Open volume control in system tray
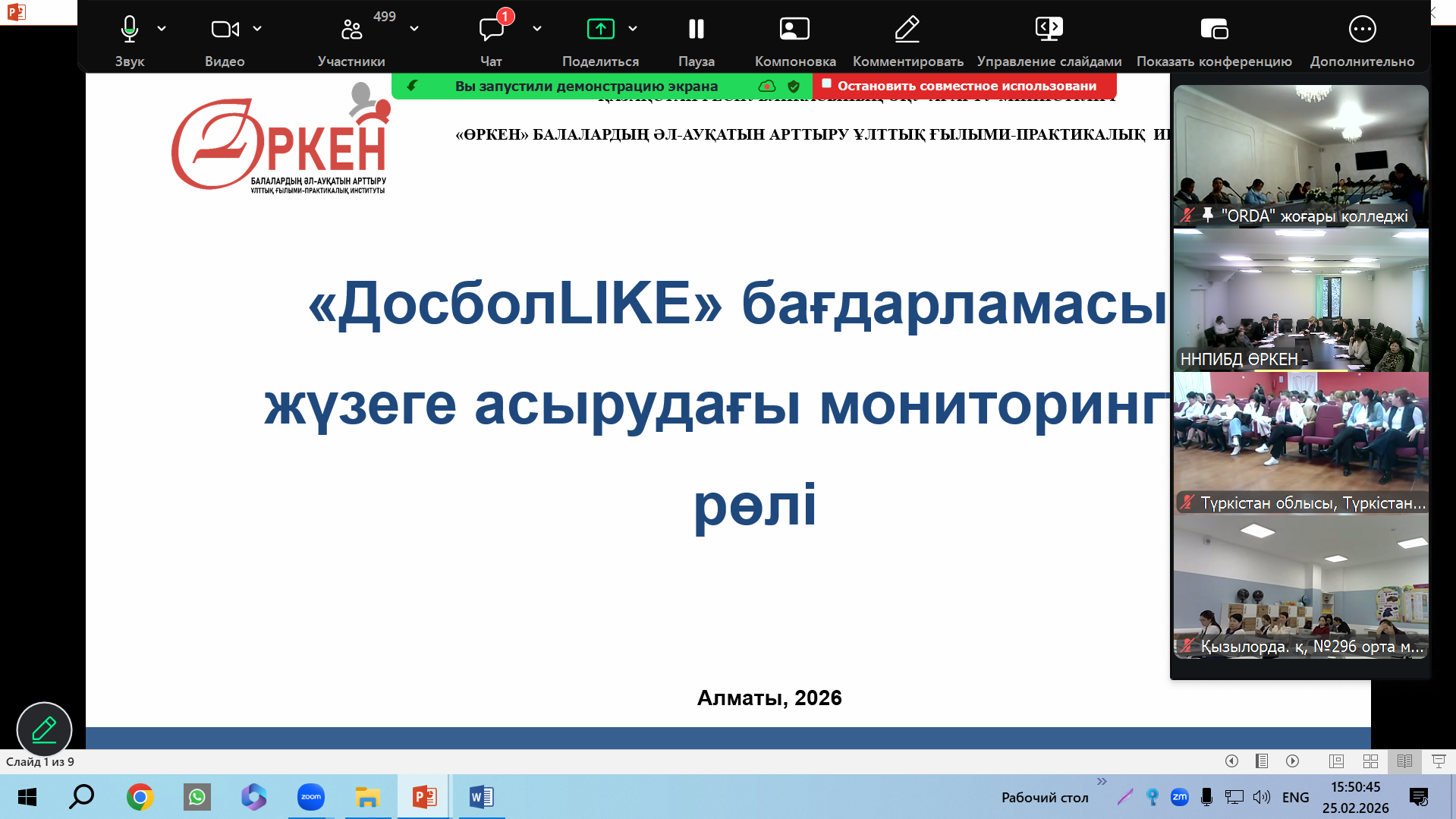The width and height of the screenshot is (1456, 819). click(x=1262, y=797)
